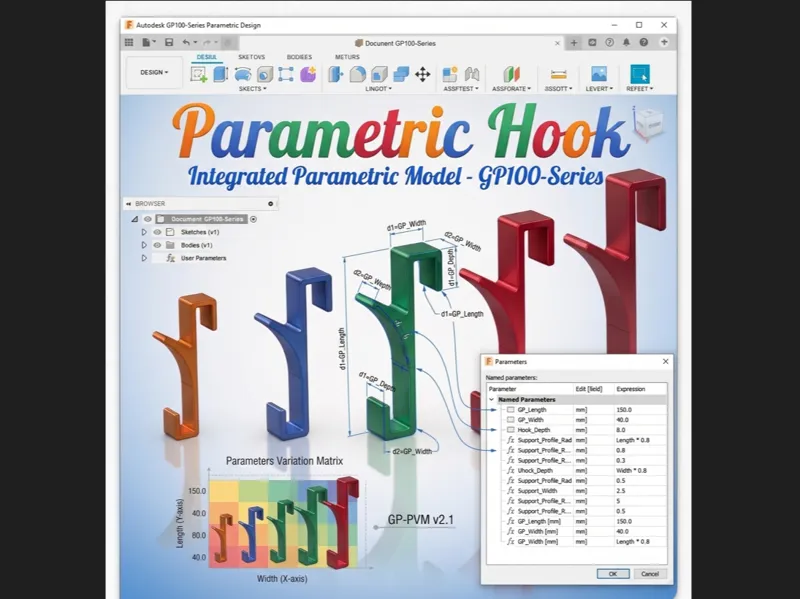Open a new design tab with plus
The width and height of the screenshot is (800, 599).
click(573, 43)
